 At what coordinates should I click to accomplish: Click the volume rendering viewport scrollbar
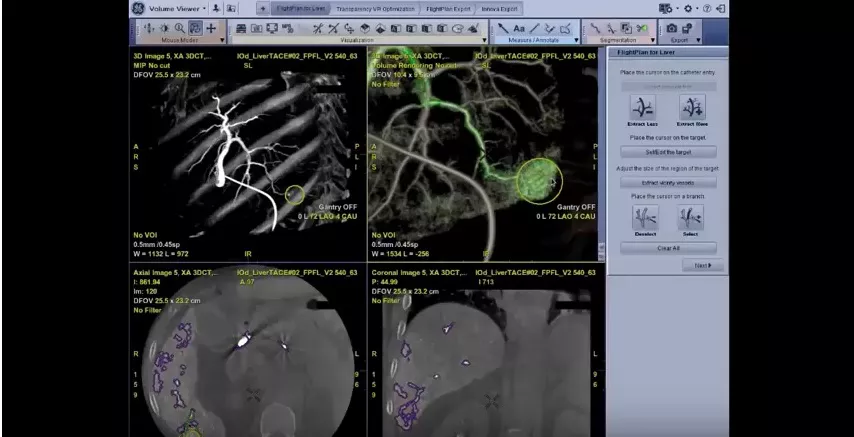[x=601, y=154]
